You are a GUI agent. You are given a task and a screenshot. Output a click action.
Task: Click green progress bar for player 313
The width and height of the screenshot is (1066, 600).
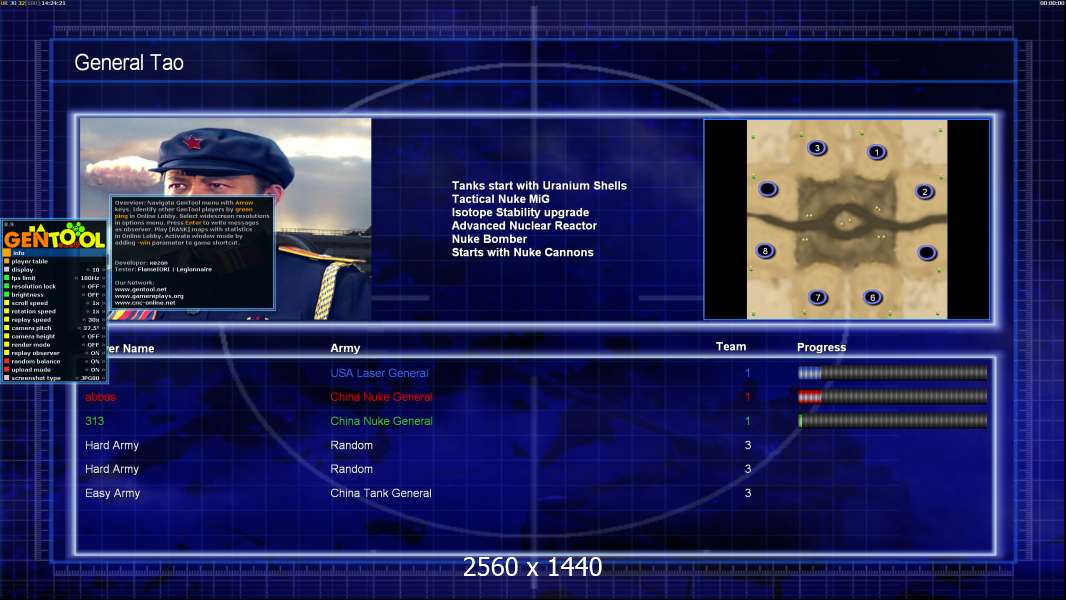tap(893, 421)
